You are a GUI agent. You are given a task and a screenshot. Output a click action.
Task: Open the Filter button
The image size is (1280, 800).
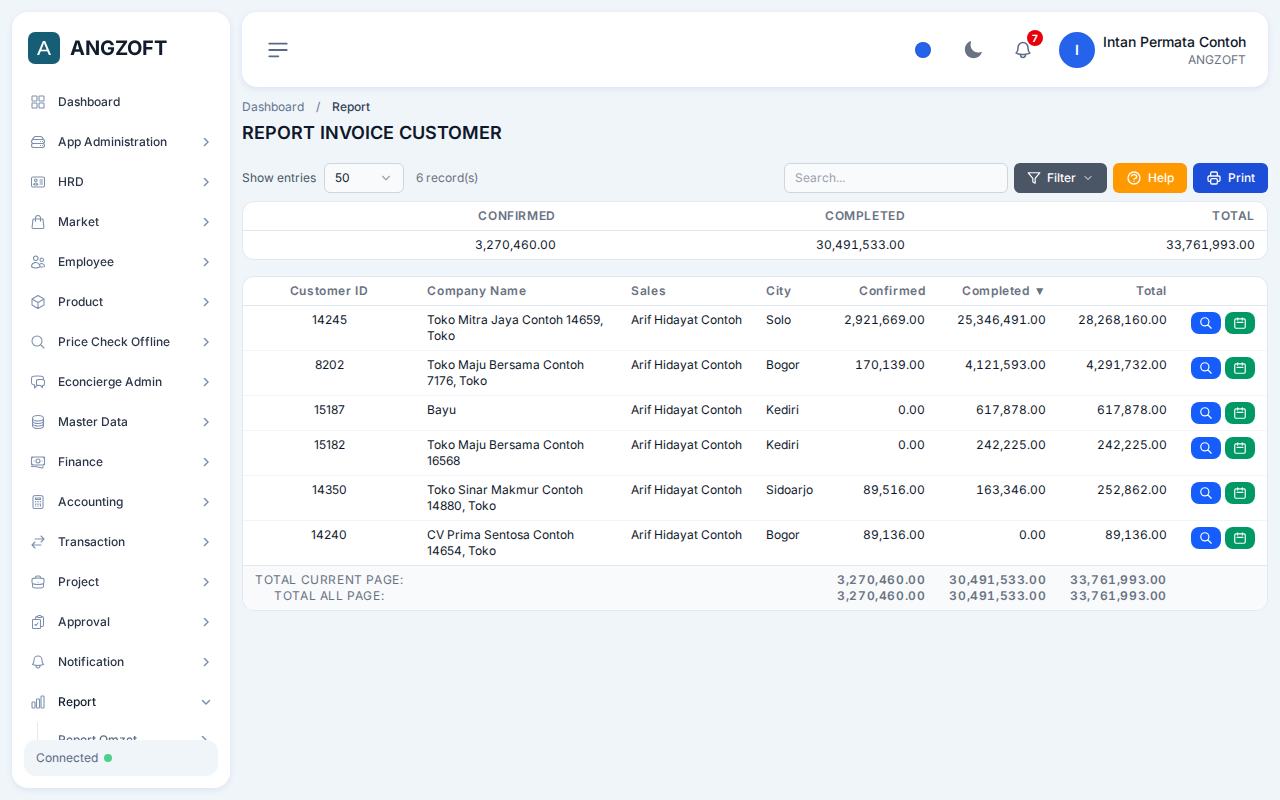[x=1060, y=178]
